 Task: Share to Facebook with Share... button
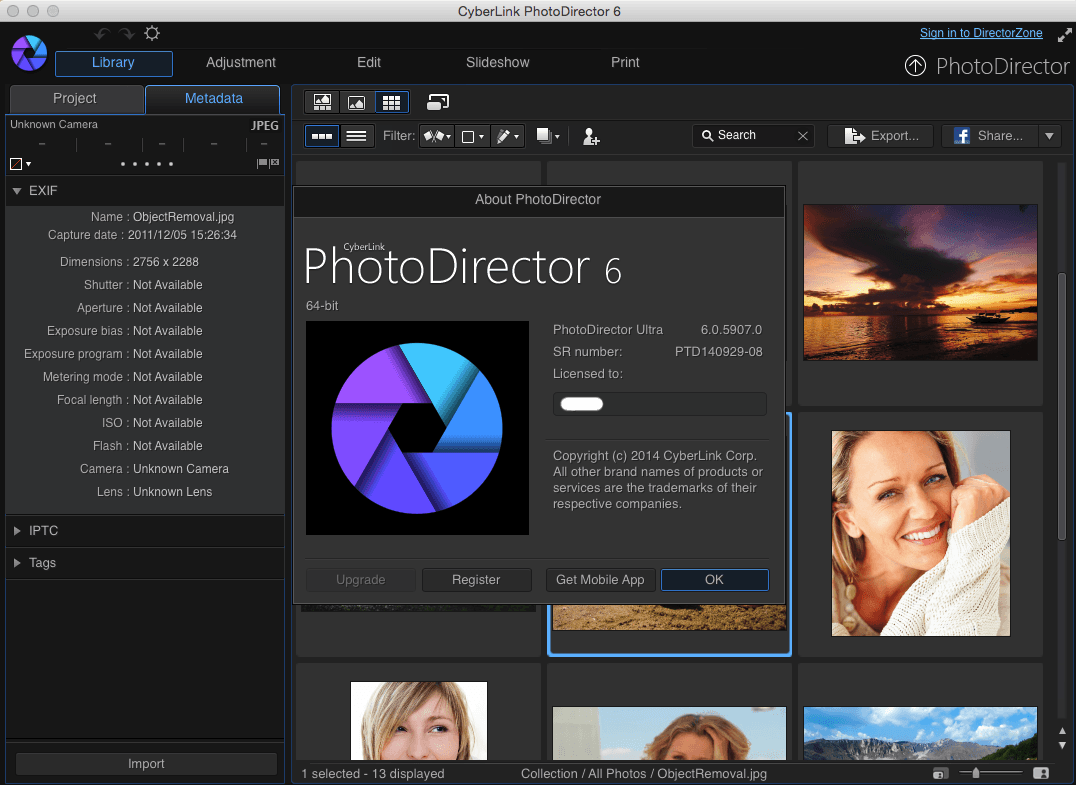[x=990, y=136]
